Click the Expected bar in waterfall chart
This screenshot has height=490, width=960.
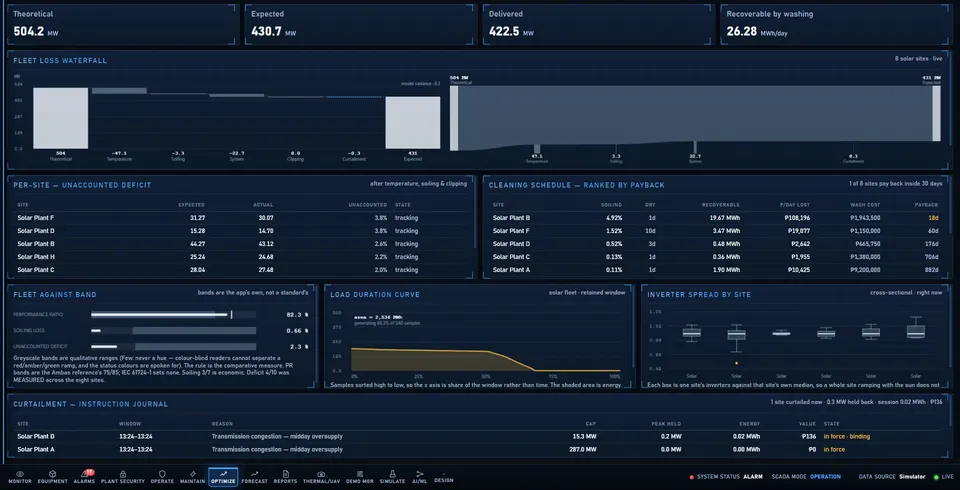(413, 122)
